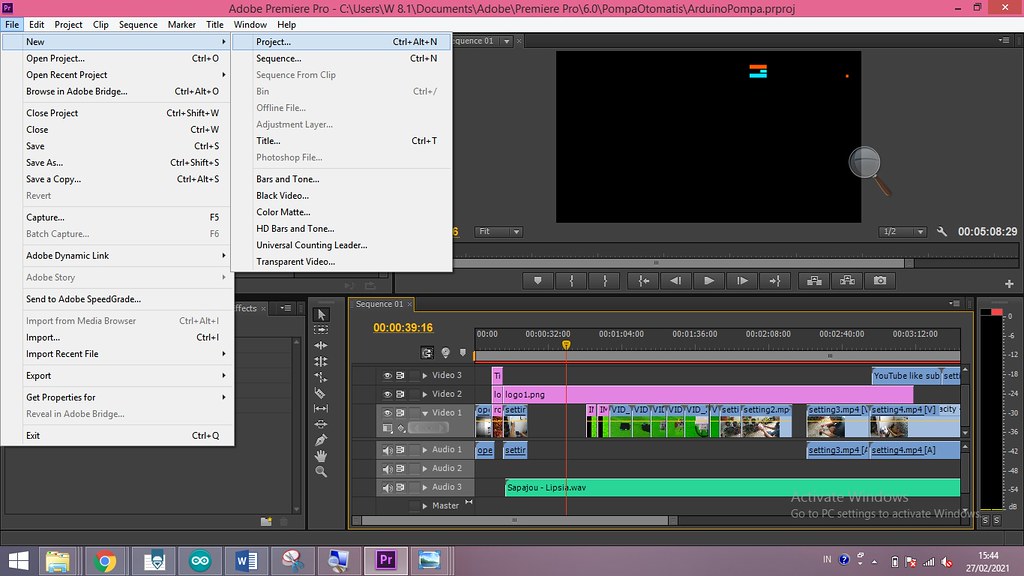Click Mark In button

pyautogui.click(x=571, y=281)
